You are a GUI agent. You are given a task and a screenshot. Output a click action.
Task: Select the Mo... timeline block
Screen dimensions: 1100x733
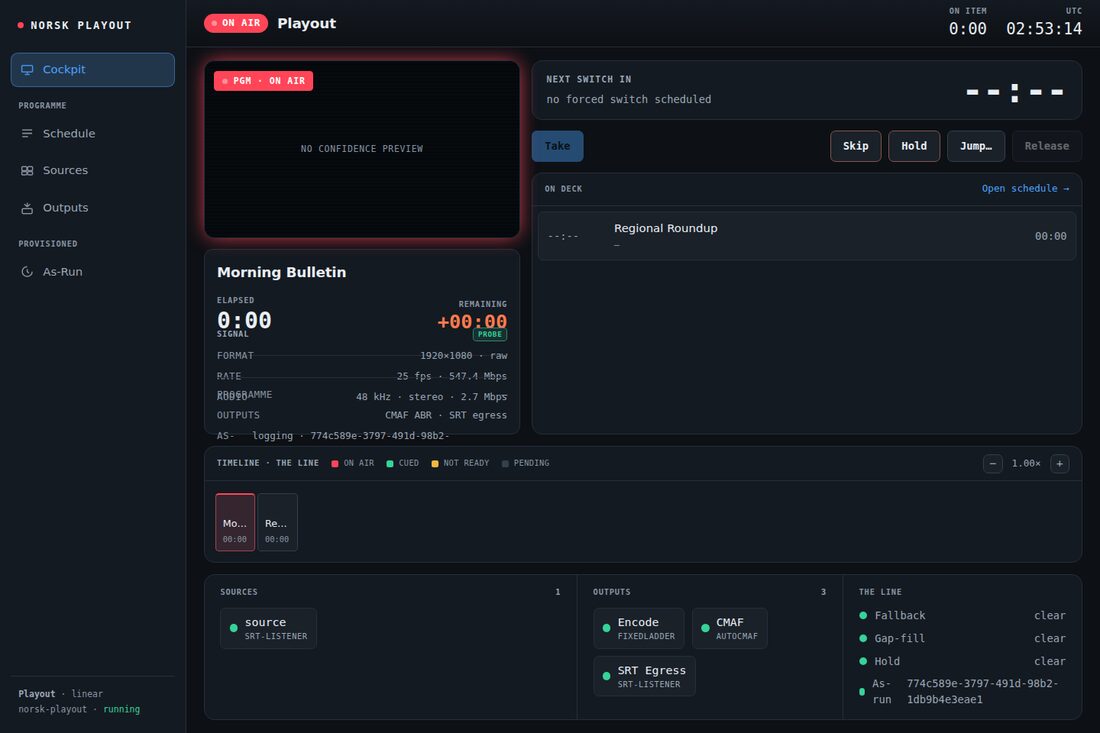click(235, 522)
